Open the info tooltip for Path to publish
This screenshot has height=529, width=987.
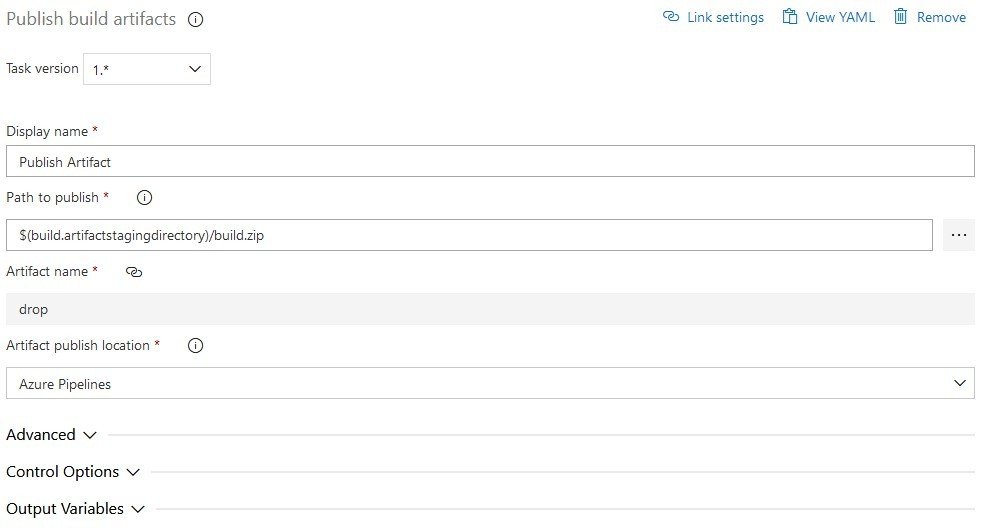coord(144,198)
